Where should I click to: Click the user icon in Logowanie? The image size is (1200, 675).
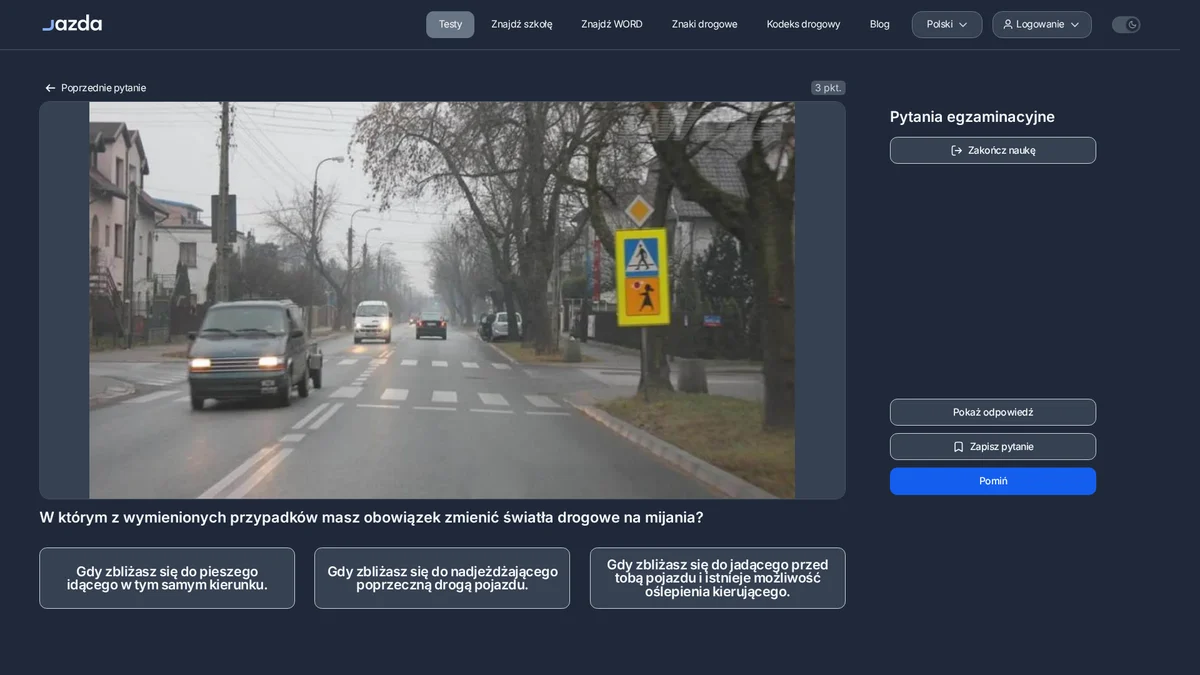(1008, 24)
